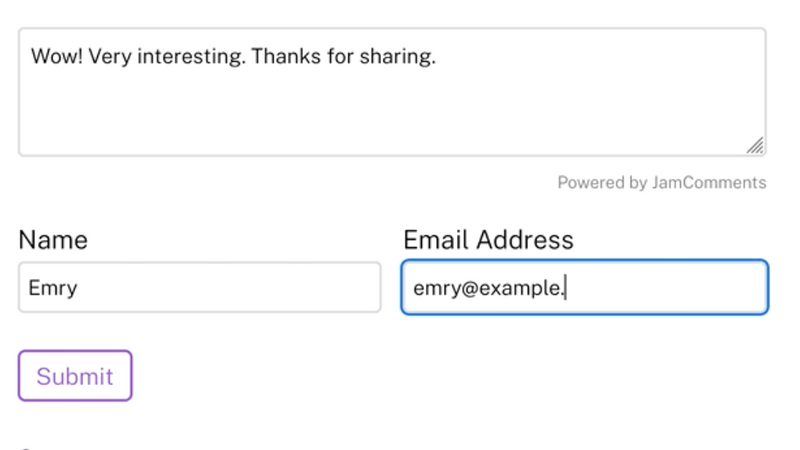Click the "Email Address" label

tap(488, 240)
